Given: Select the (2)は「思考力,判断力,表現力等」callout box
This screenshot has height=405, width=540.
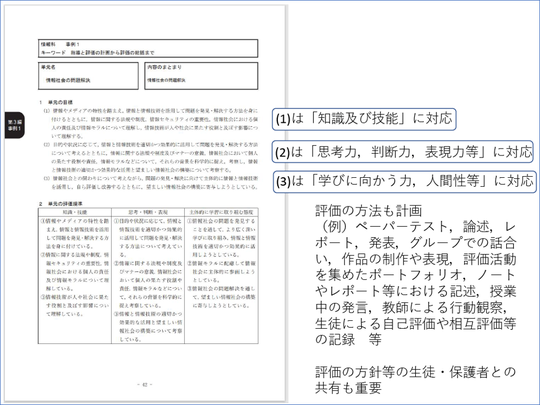Looking at the screenshot, I should pos(403,151).
